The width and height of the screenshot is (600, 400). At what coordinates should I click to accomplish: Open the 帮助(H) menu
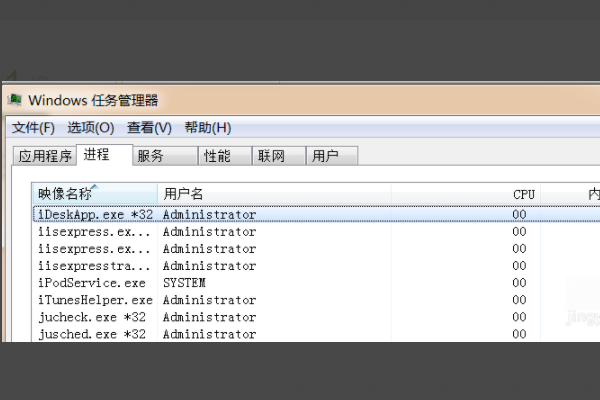[x=207, y=128]
